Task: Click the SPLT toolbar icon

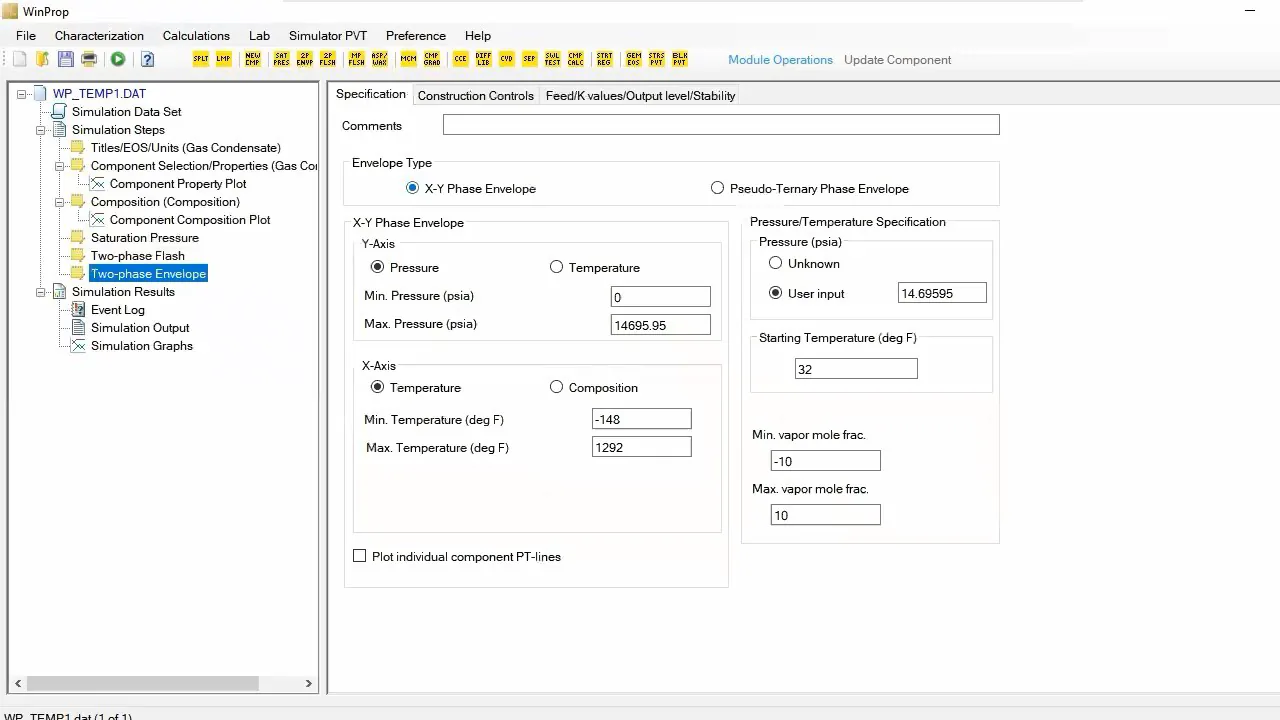Action: point(201,60)
